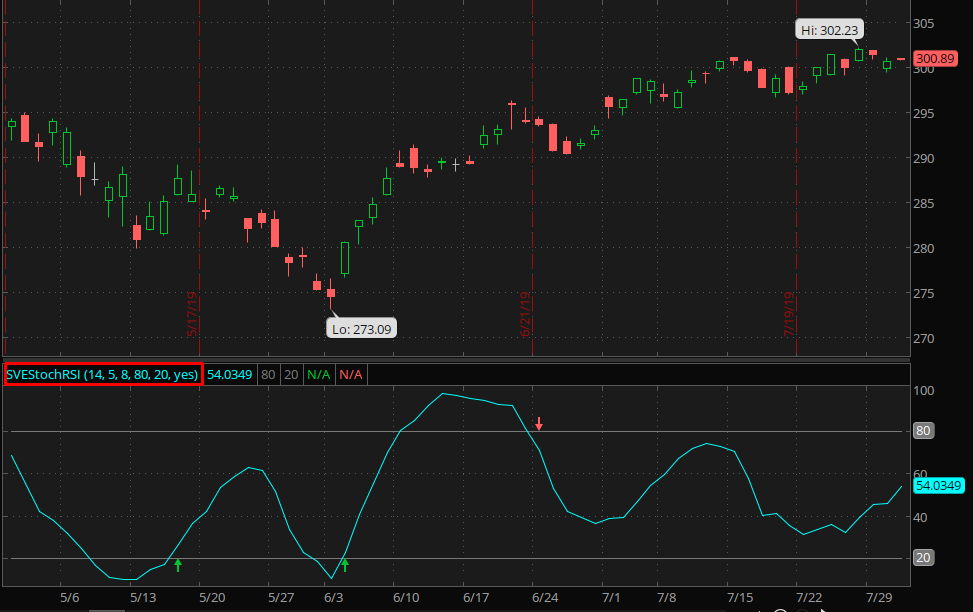Click the red N/A value in study header

[351, 375]
